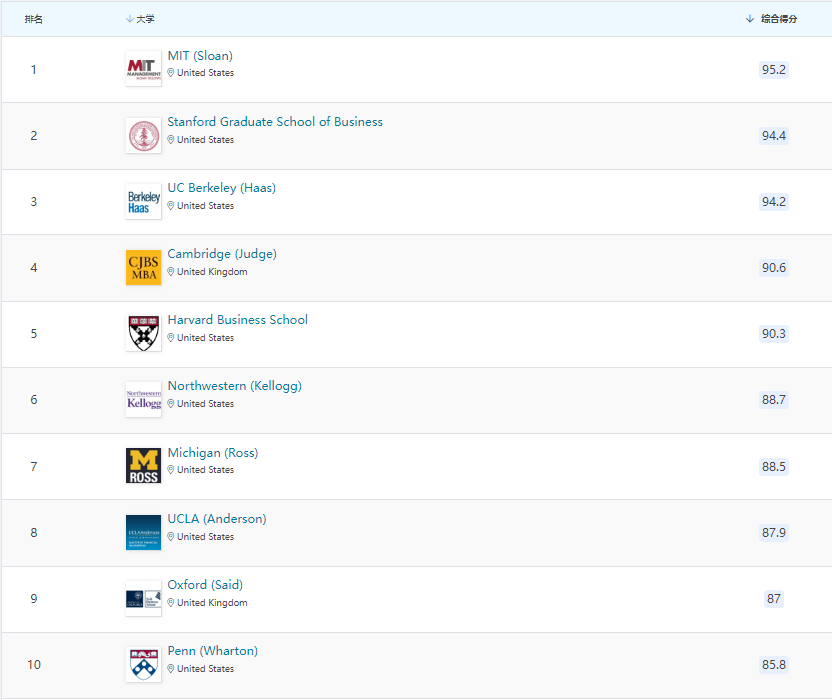Click the location pin under UCLA (Anderson)
Image resolution: width=832 pixels, height=700 pixels.
pos(171,537)
